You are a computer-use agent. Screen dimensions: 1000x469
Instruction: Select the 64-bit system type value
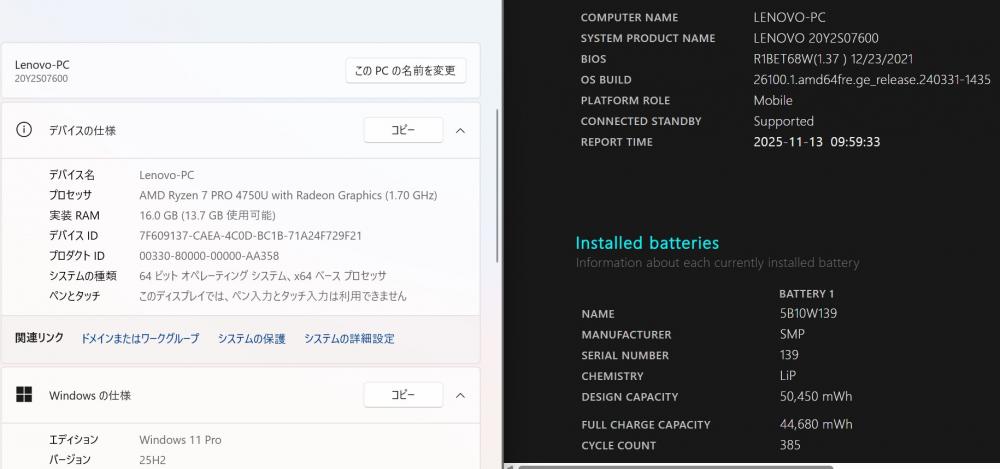click(x=263, y=276)
